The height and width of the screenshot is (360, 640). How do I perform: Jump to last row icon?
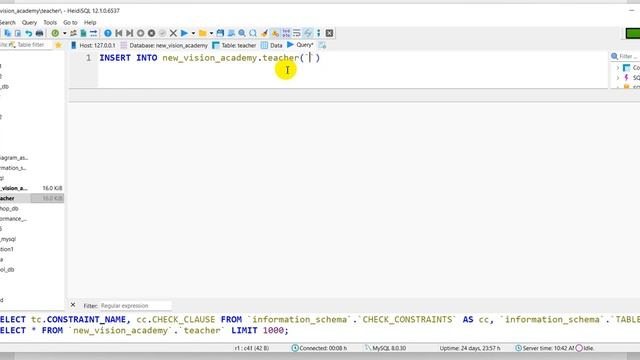[129, 33]
